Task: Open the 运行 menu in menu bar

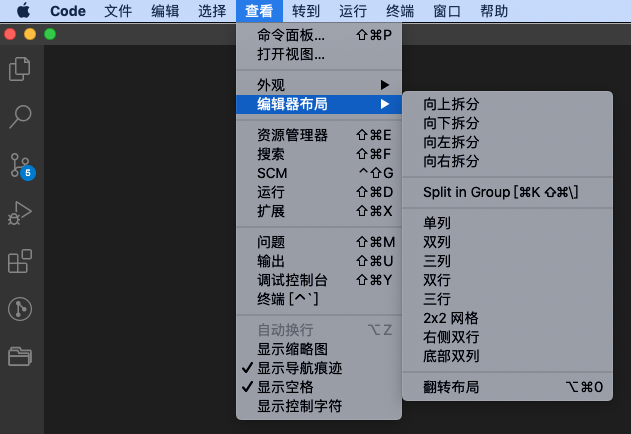Action: tap(353, 11)
